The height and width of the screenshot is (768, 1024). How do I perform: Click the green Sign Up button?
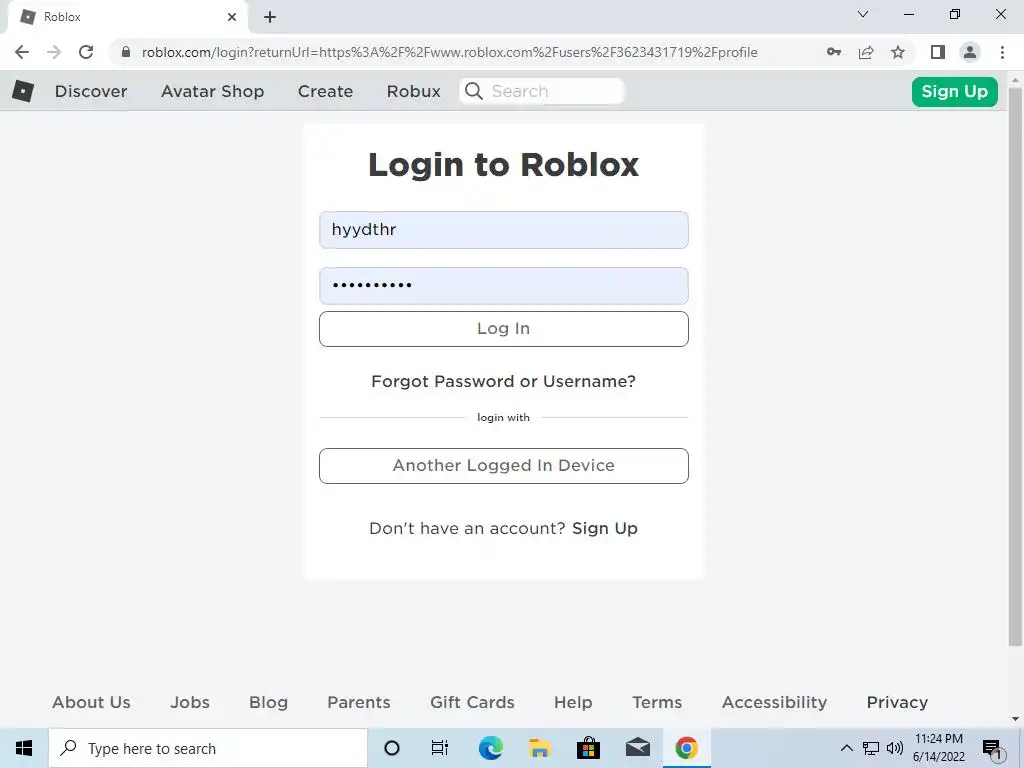(x=955, y=91)
